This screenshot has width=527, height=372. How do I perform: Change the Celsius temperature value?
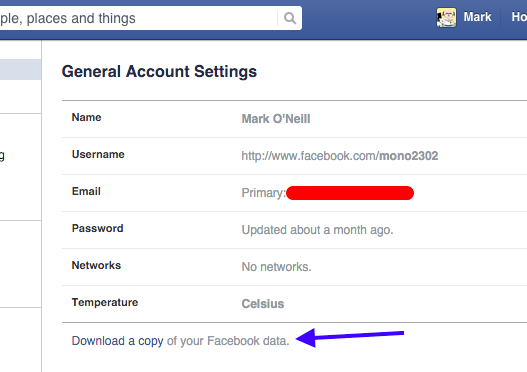[x=263, y=304]
